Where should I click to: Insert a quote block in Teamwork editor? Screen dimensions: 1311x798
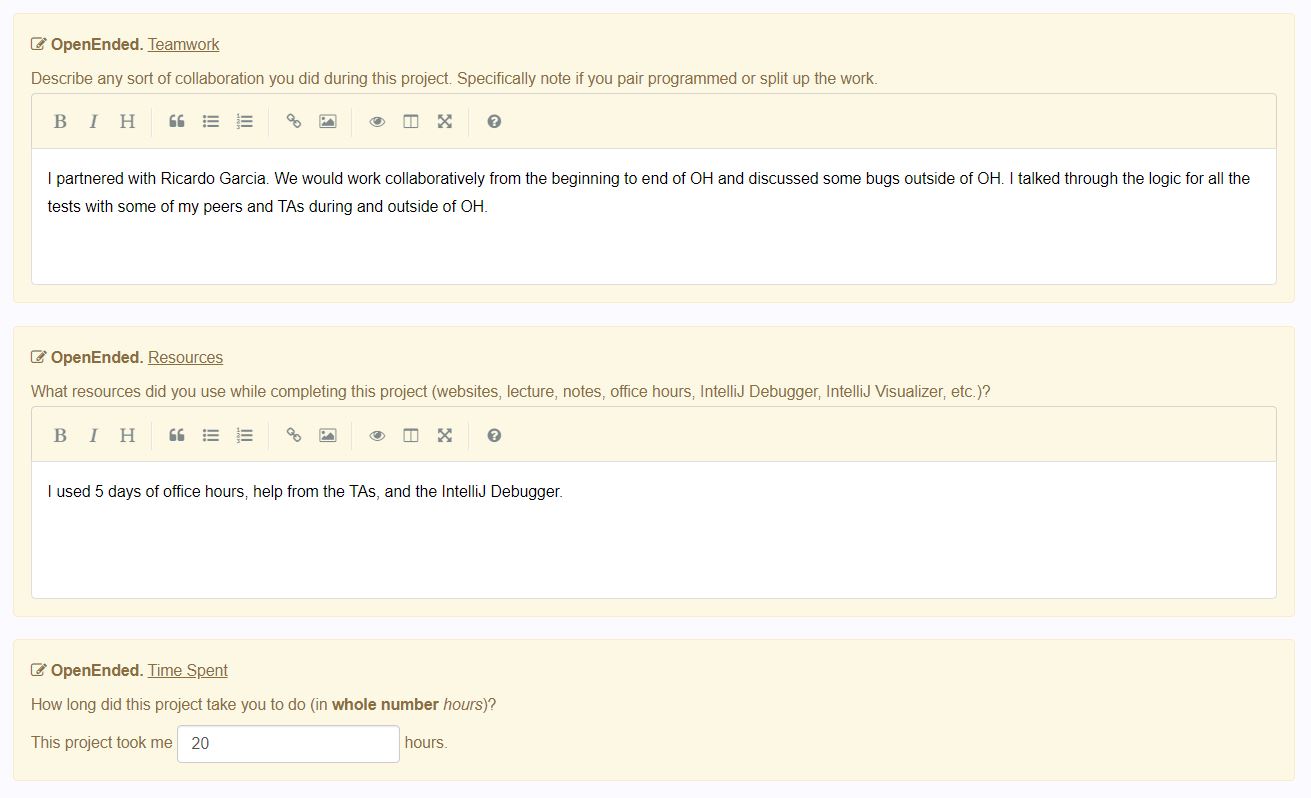pos(177,121)
